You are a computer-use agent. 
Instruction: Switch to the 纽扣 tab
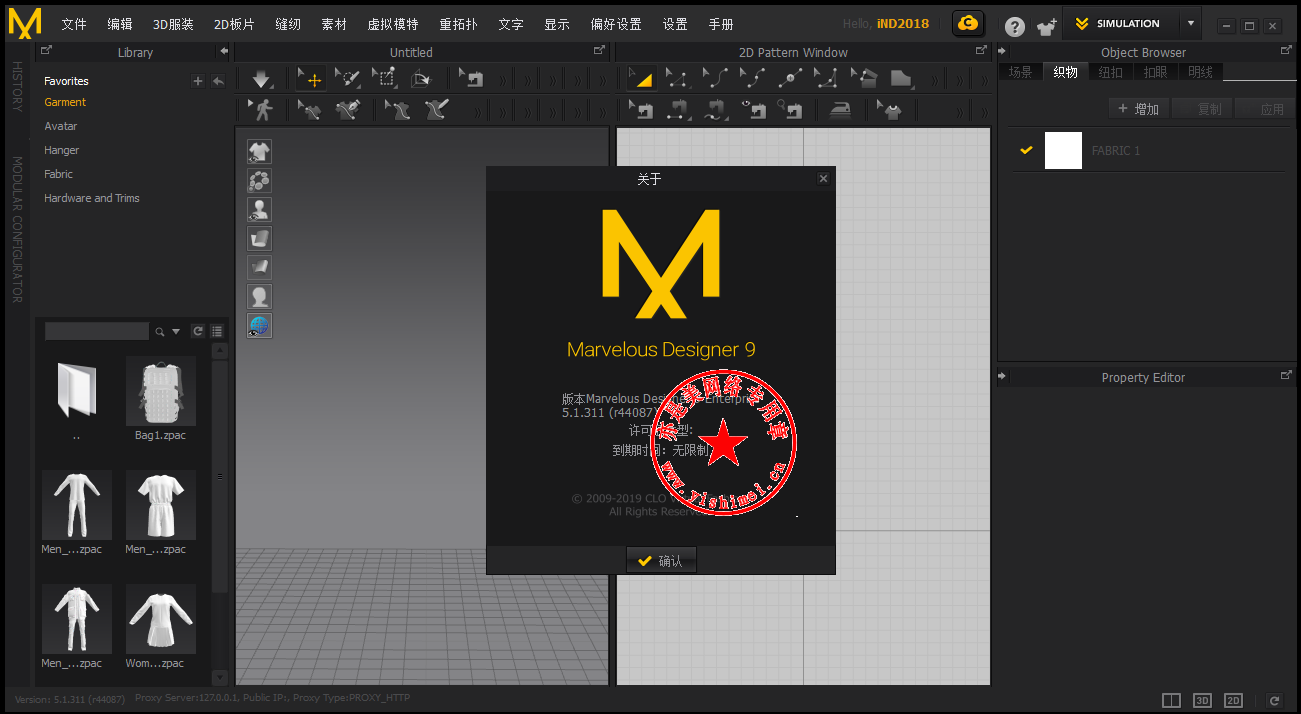coord(1110,72)
